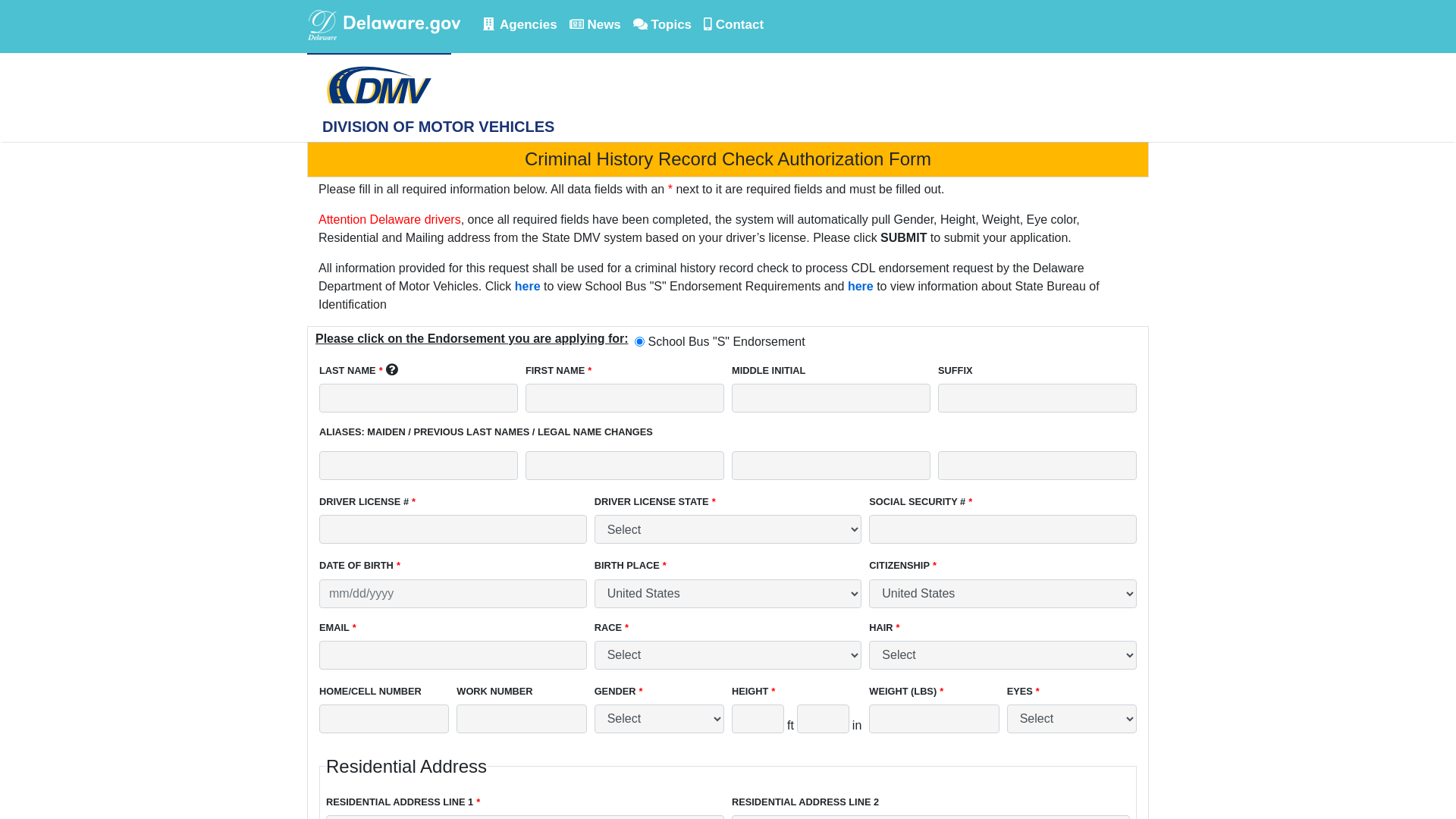Click the Delaware.gov state logo icon

(321, 24)
